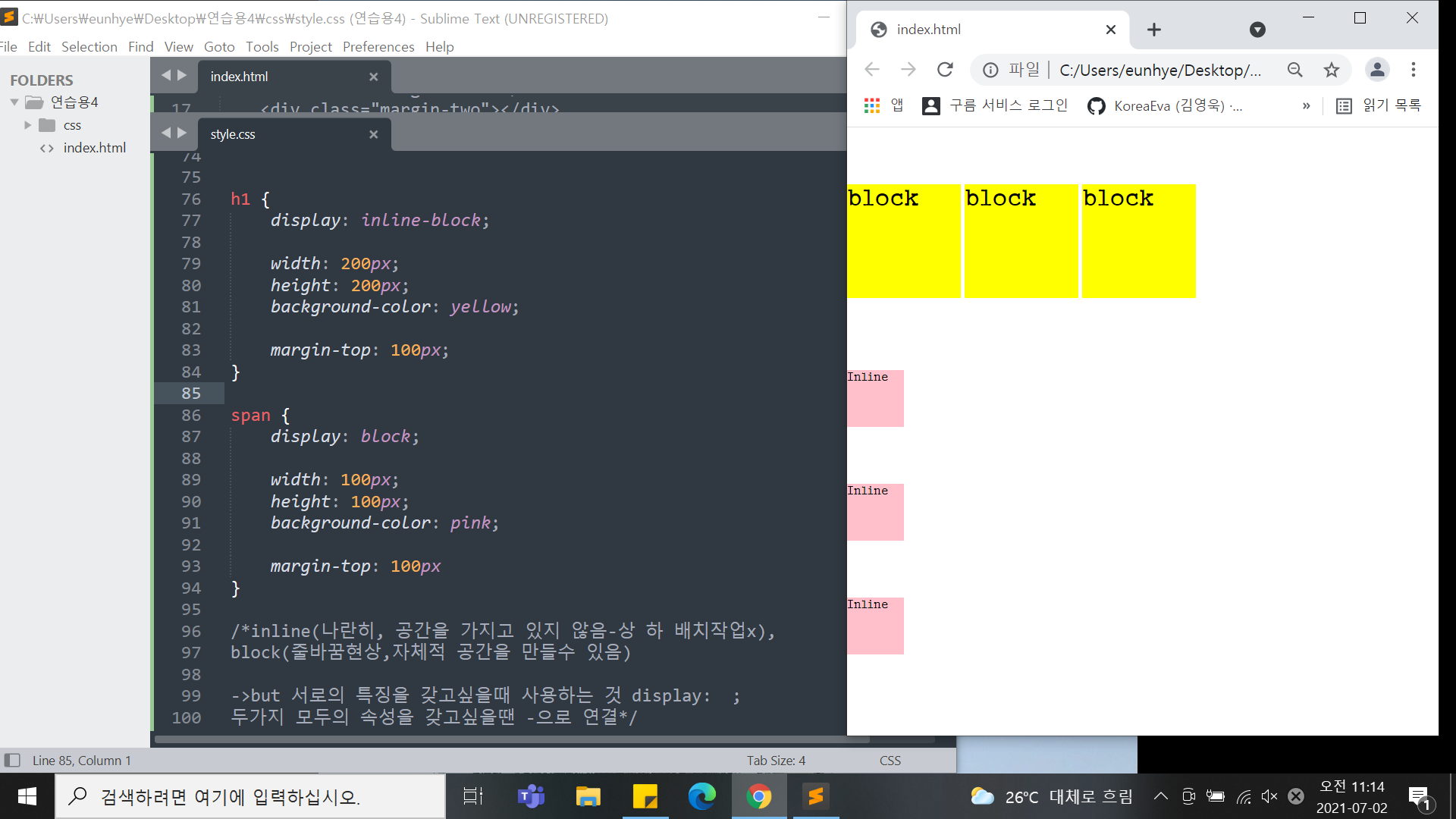Open the CSS syntax selector

tap(890, 760)
